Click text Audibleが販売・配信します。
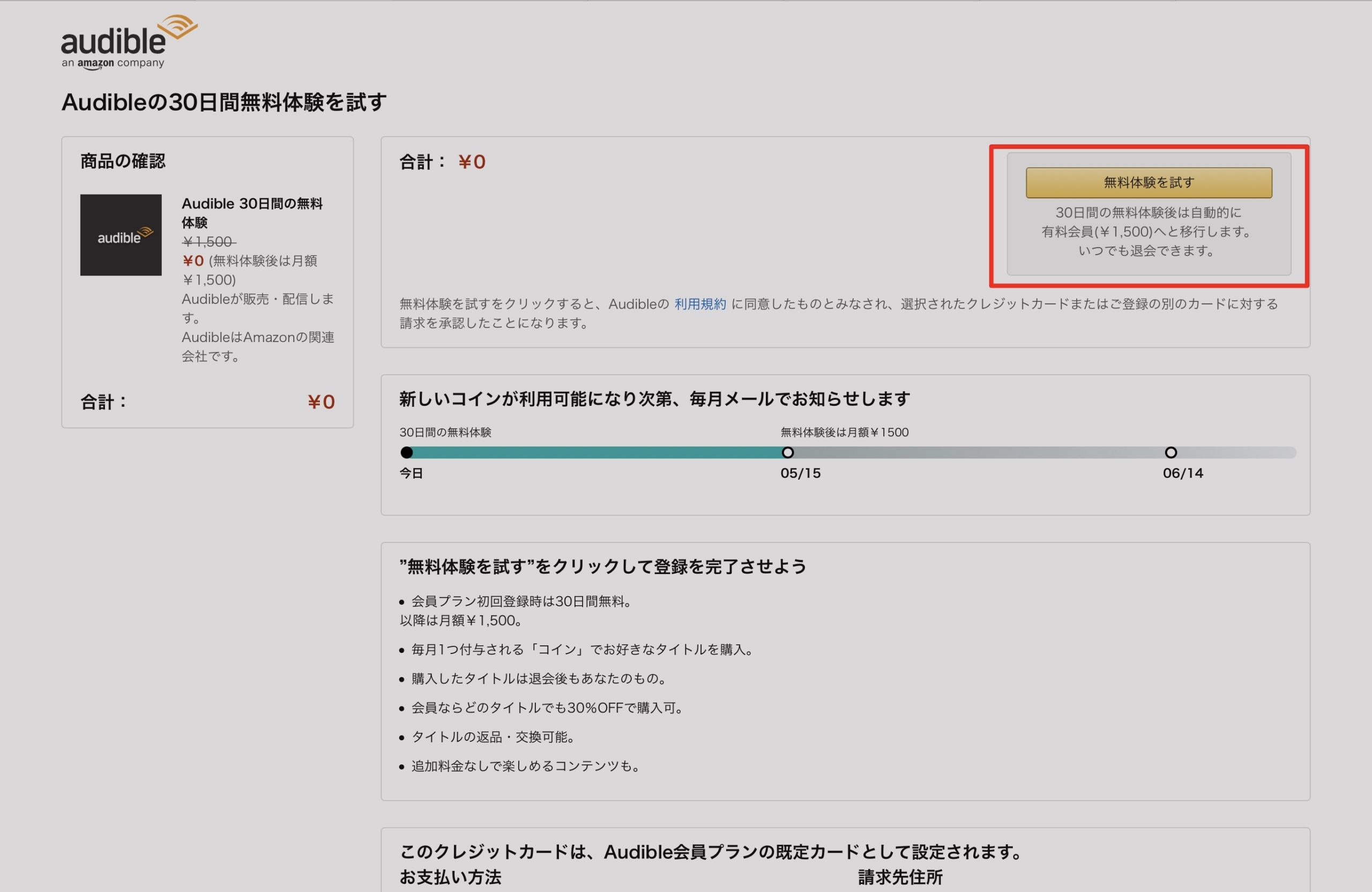The height and width of the screenshot is (892, 1372). pos(258,308)
